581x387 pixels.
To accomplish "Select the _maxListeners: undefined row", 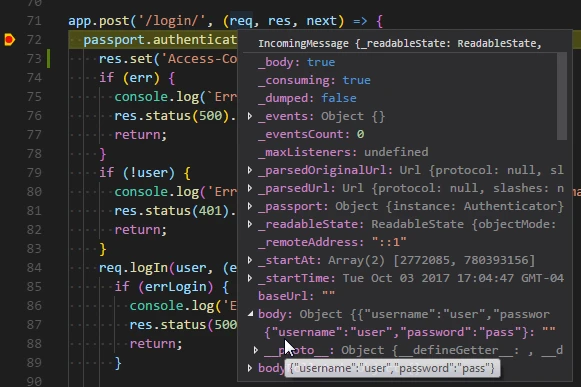I will pyautogui.click(x=343, y=152).
